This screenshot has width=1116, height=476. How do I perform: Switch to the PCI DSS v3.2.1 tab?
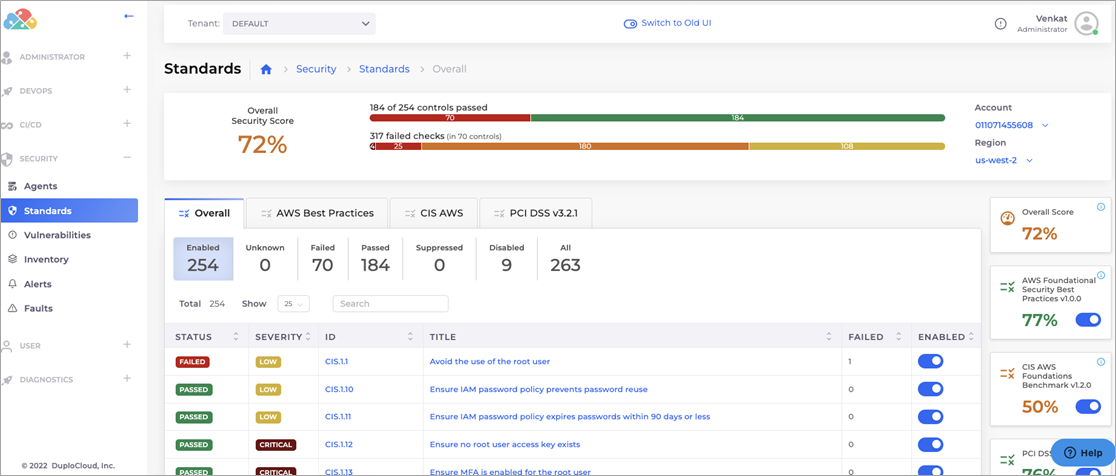(535, 213)
